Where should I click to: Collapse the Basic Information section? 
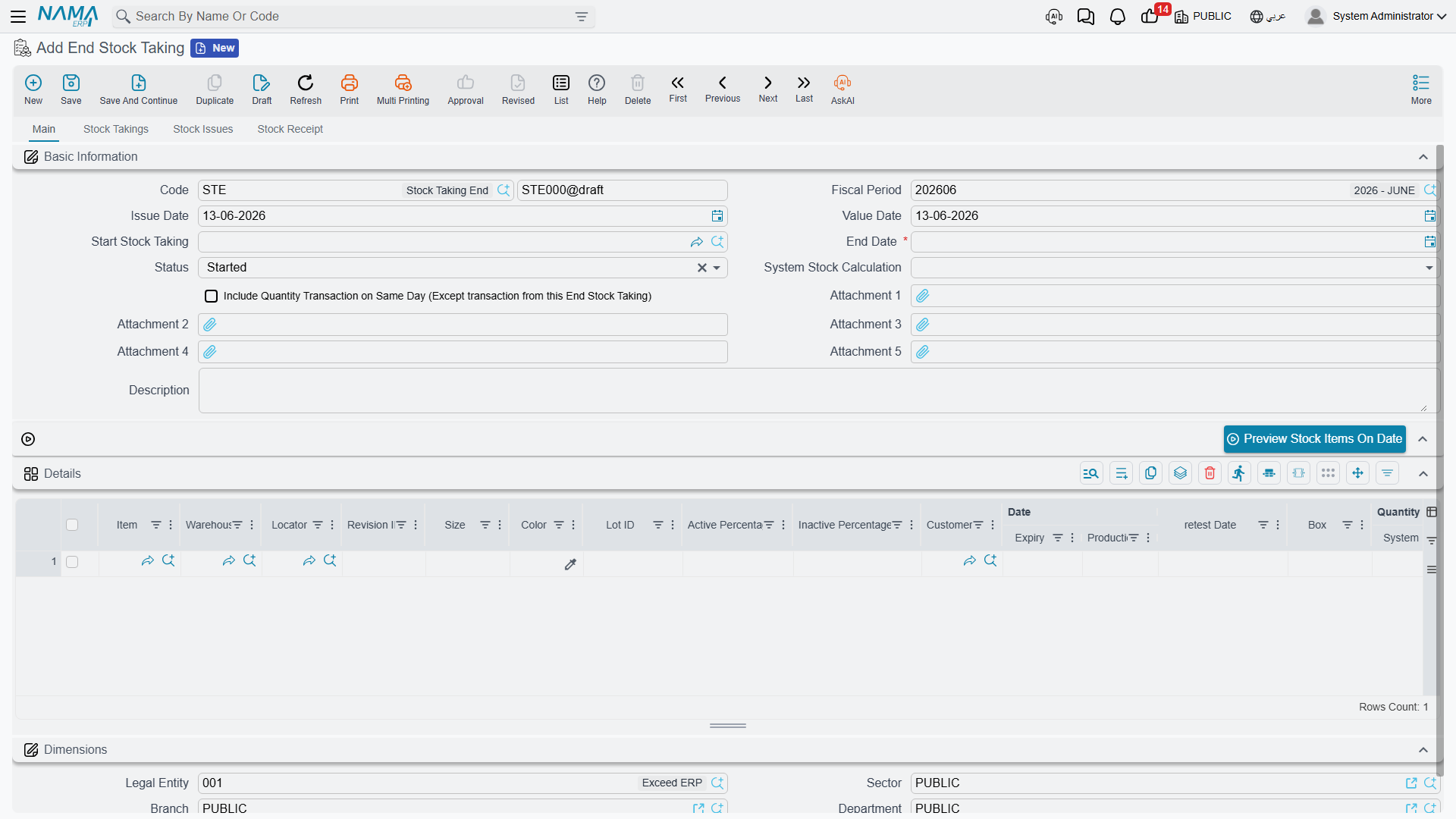click(x=1423, y=157)
